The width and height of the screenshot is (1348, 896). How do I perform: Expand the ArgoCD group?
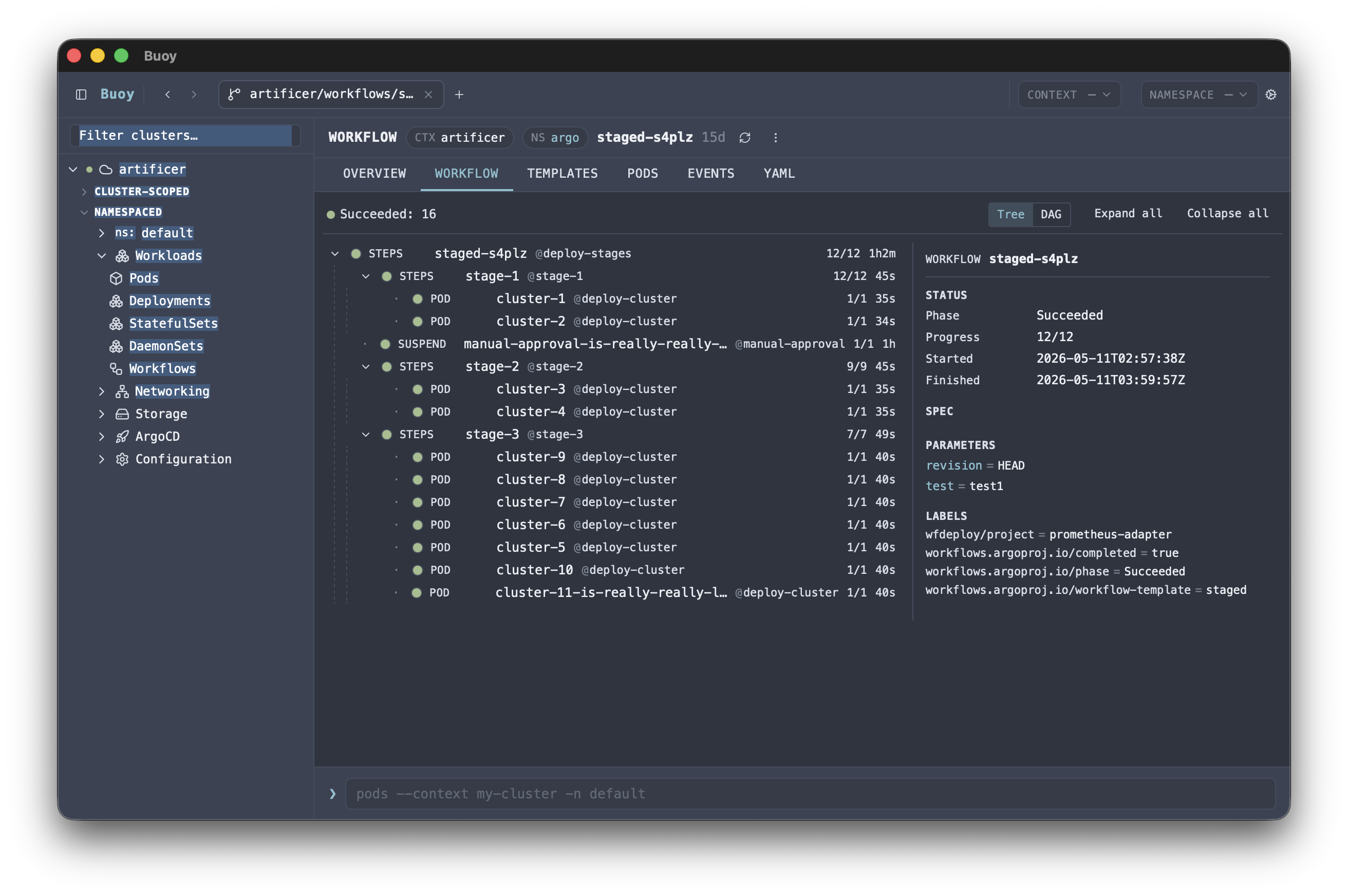click(102, 437)
